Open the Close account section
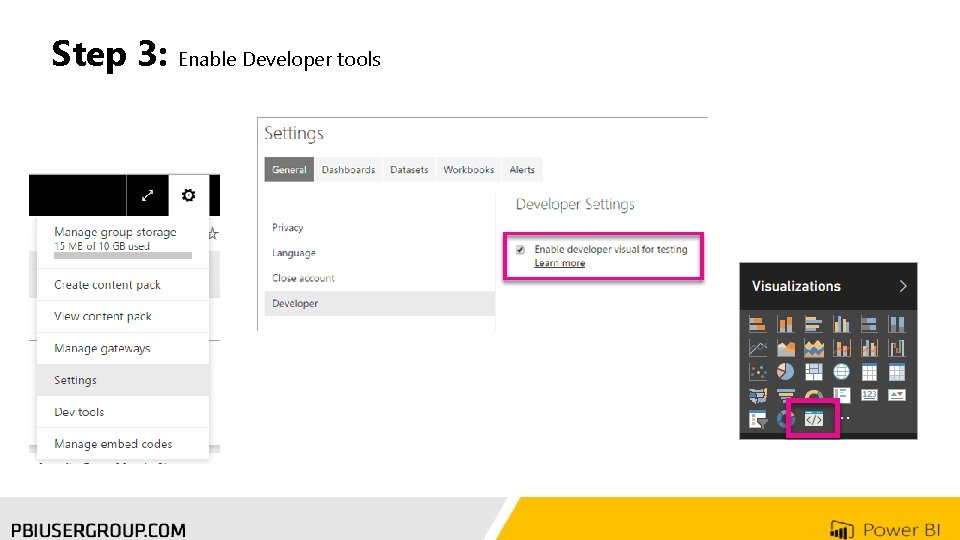The width and height of the screenshot is (960, 540). point(303,278)
